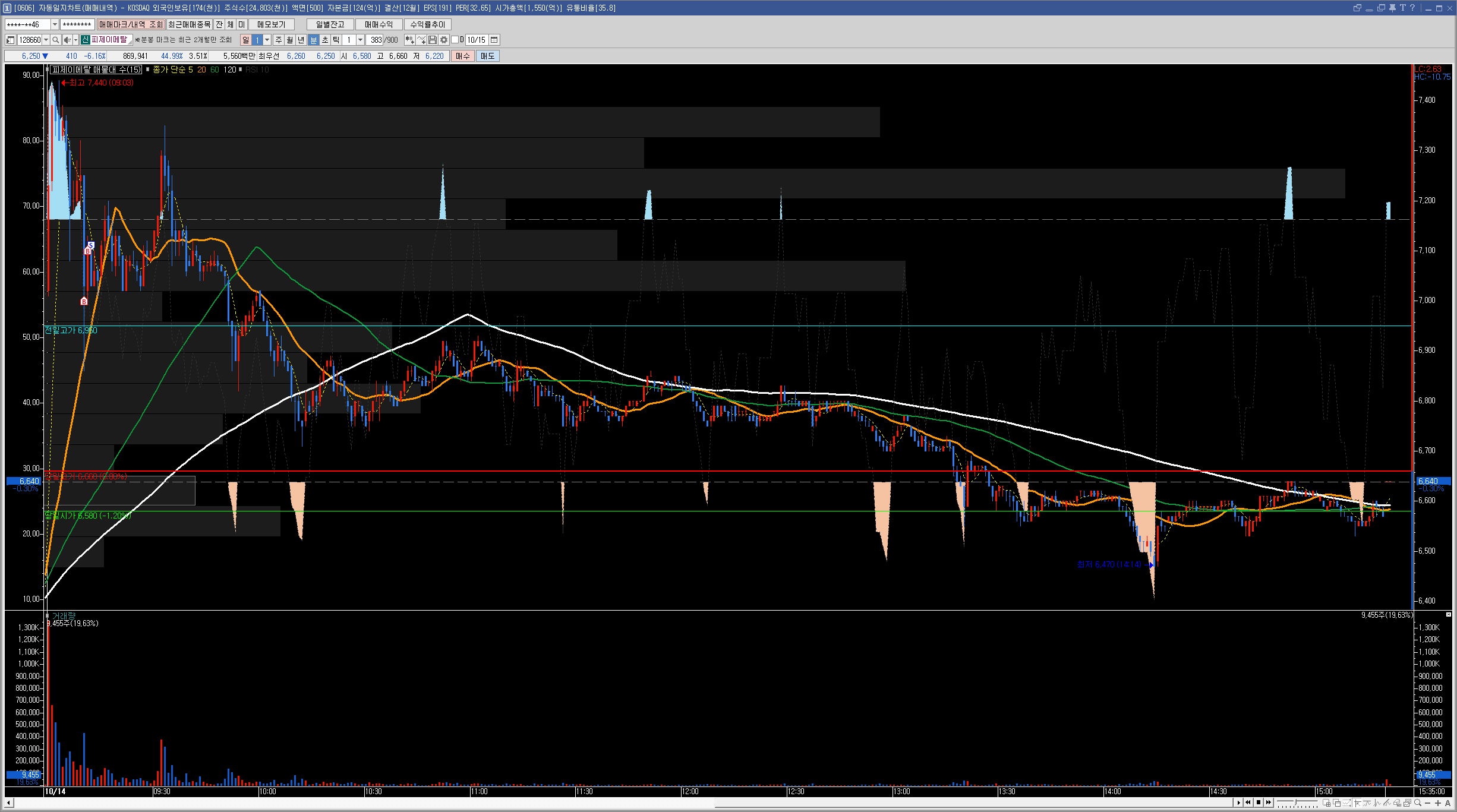
Task: Select the 분 (minute) chart toggle
Action: pyautogui.click(x=314, y=40)
